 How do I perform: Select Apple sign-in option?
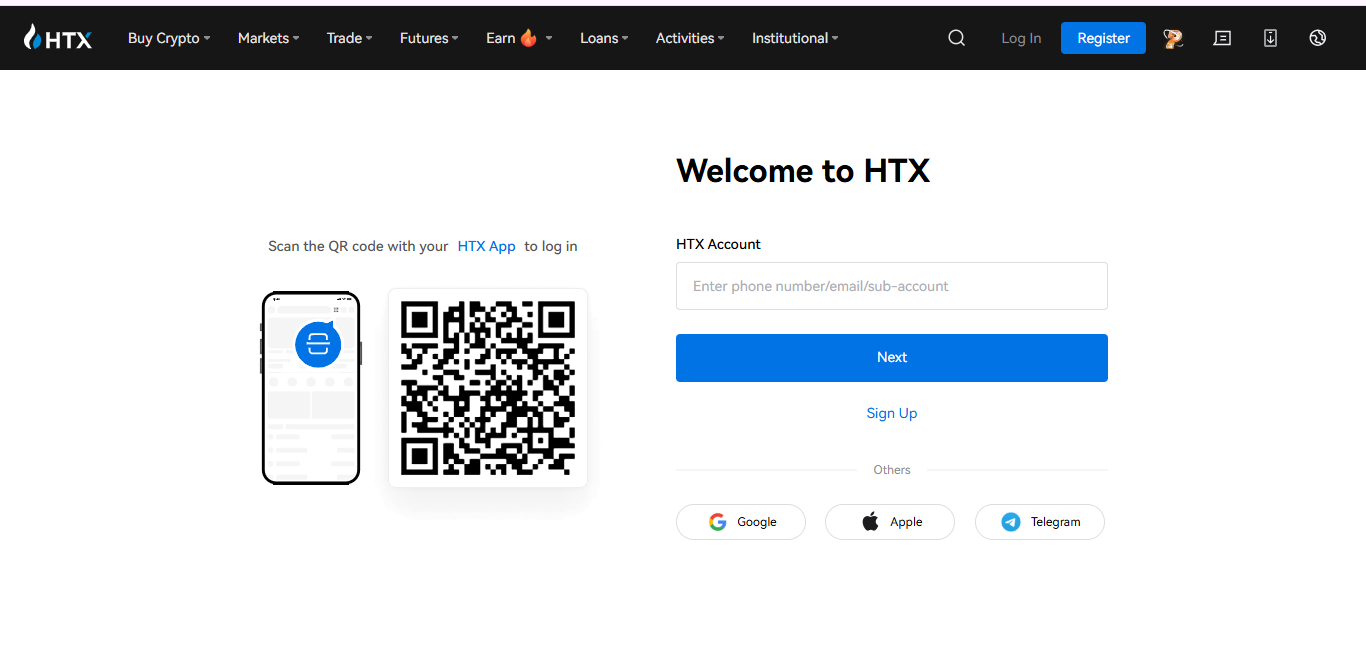pyautogui.click(x=889, y=521)
